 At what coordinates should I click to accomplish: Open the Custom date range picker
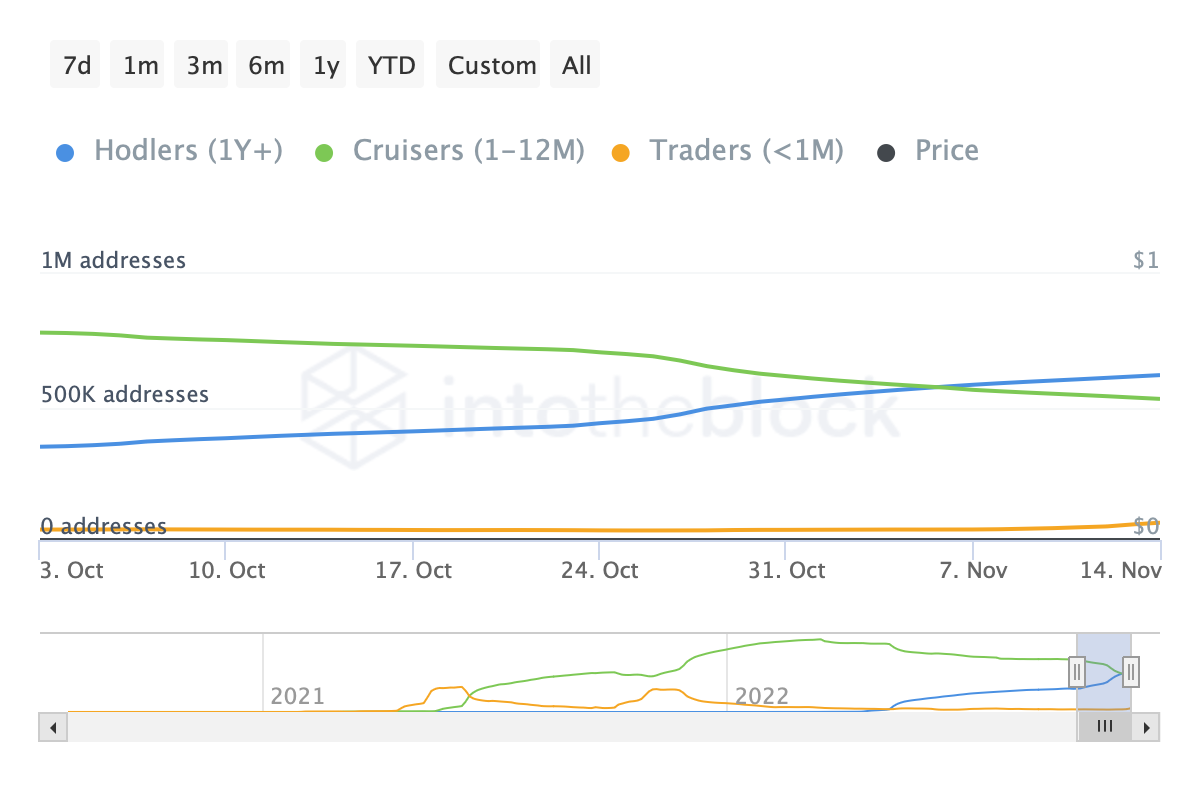491,65
